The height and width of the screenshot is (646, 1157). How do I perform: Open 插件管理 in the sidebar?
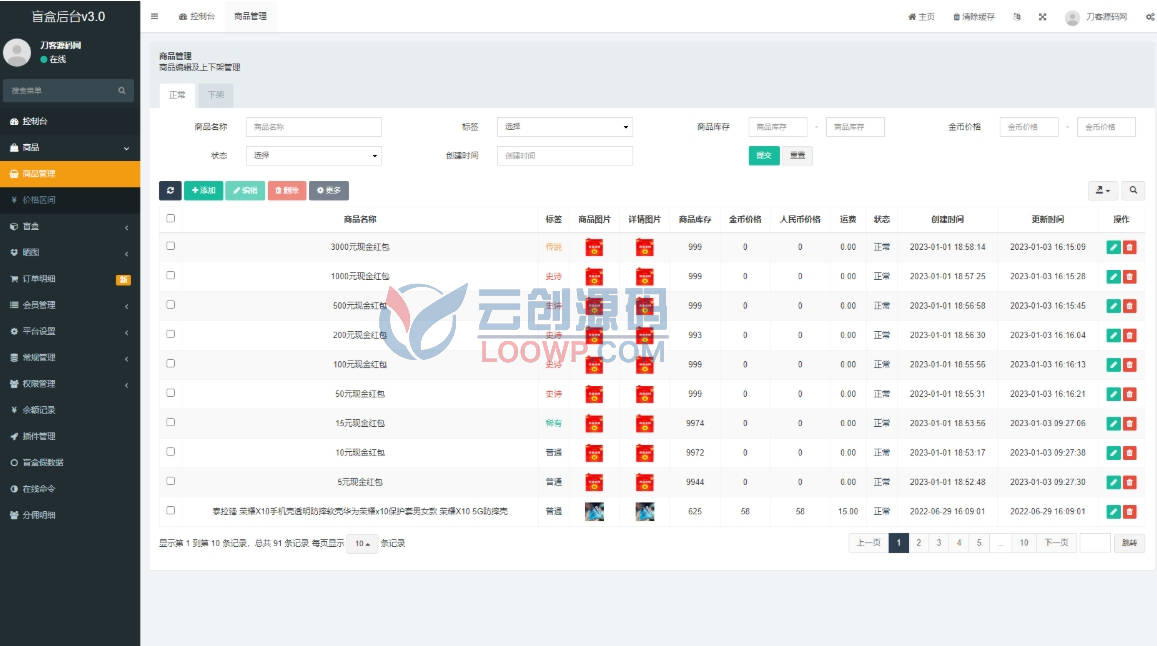[70, 436]
